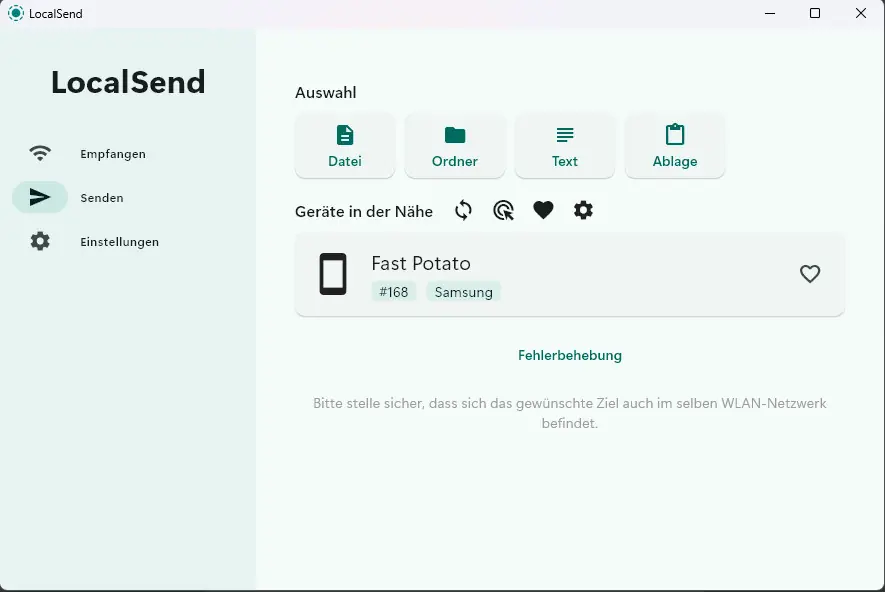This screenshot has height=592, width=885.
Task: Refresh the nearby devices list
Action: pos(463,210)
